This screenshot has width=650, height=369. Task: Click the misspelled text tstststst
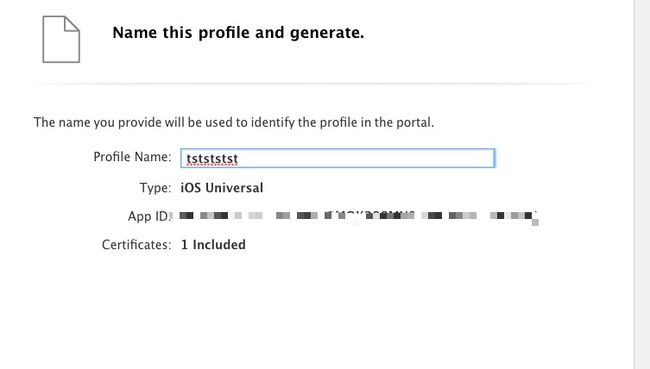coord(212,159)
